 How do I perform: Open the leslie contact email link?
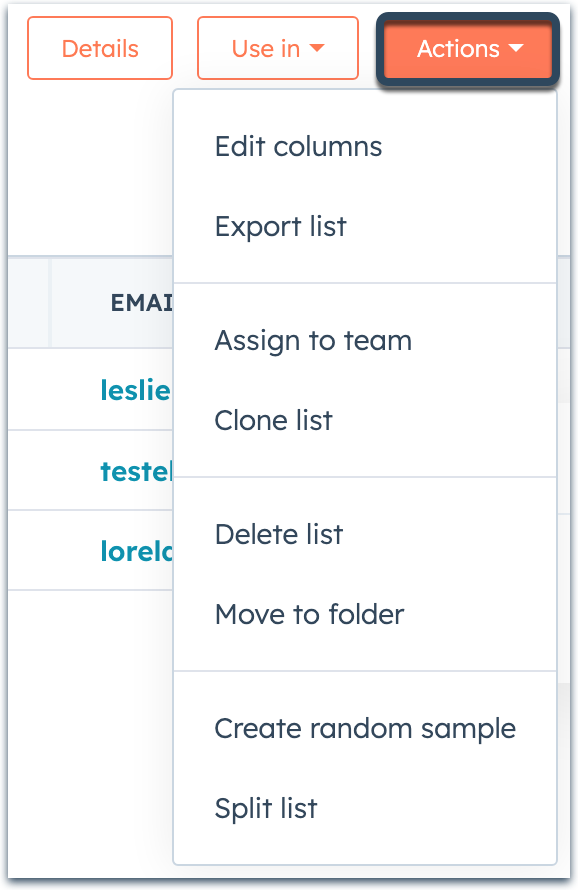point(135,390)
